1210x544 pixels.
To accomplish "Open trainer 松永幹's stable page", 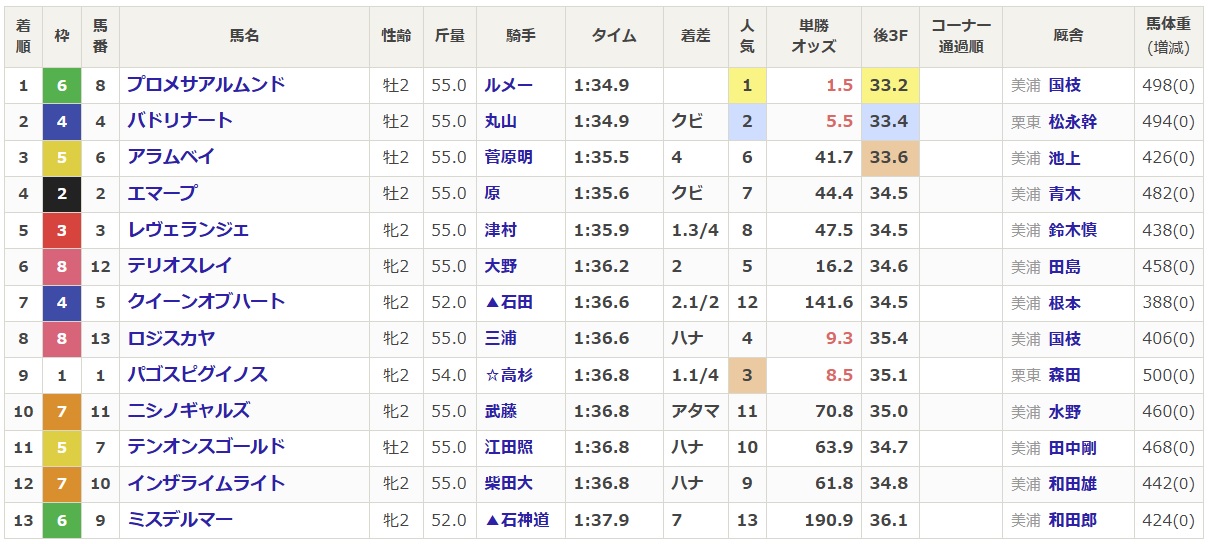I will coord(1072,122).
